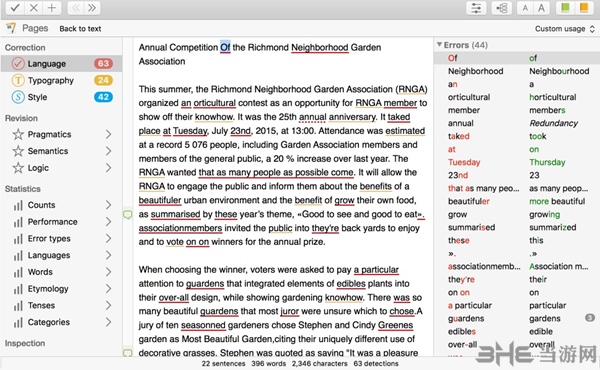This screenshot has height=370, width=600.
Task: Click the comment bubble beside 'as summarised'
Action: [127, 215]
